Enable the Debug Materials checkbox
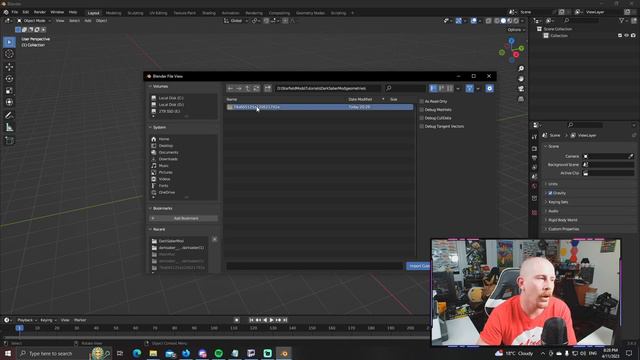The image size is (640, 360). coord(422,110)
